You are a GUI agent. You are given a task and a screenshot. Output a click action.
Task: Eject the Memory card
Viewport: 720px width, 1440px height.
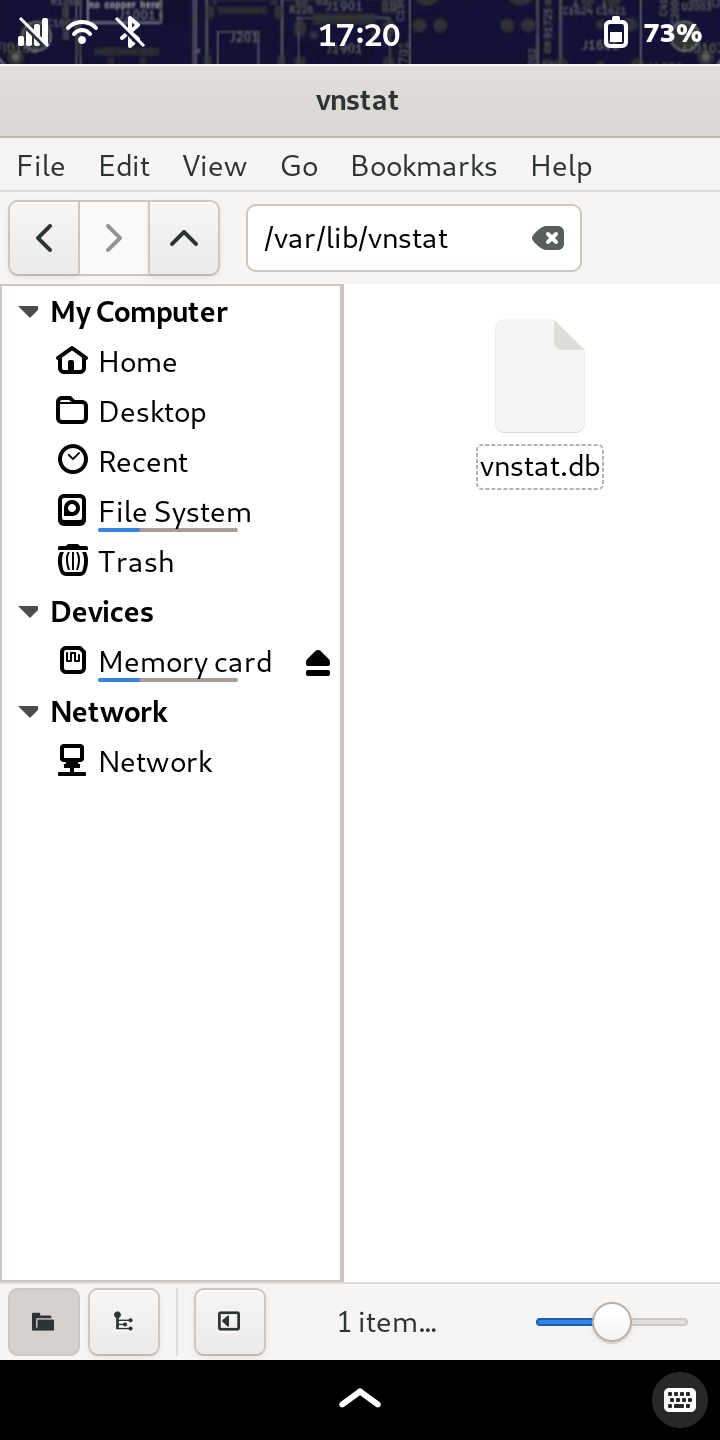[318, 663]
